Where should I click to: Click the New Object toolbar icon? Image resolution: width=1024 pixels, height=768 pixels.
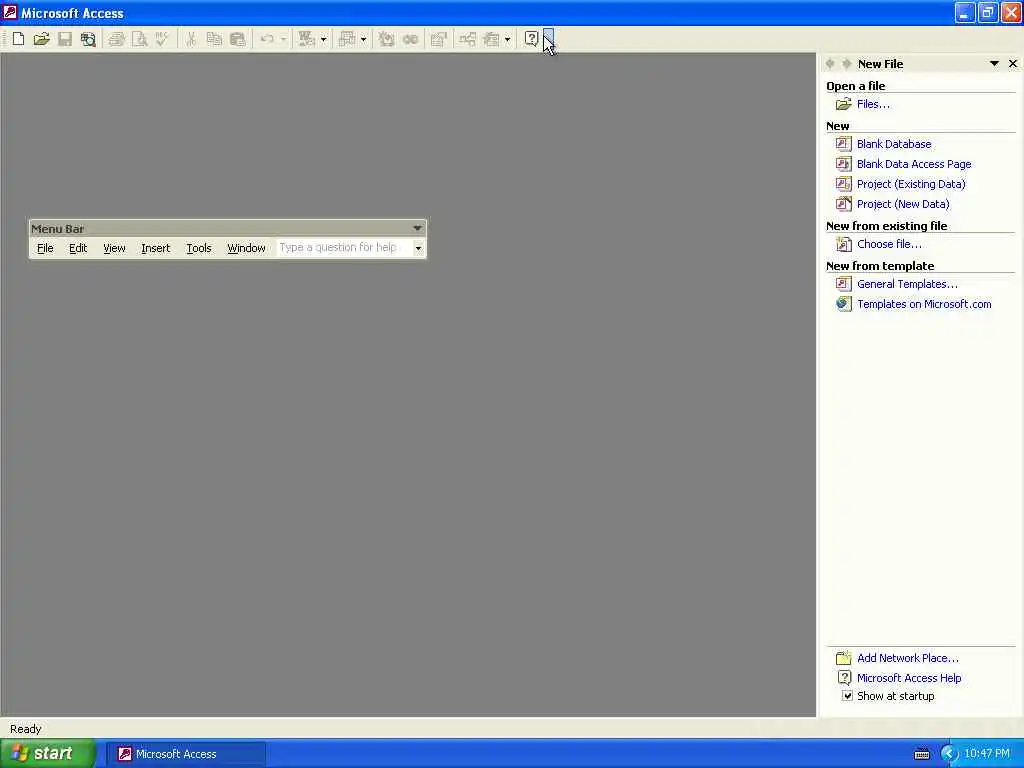[x=491, y=39]
